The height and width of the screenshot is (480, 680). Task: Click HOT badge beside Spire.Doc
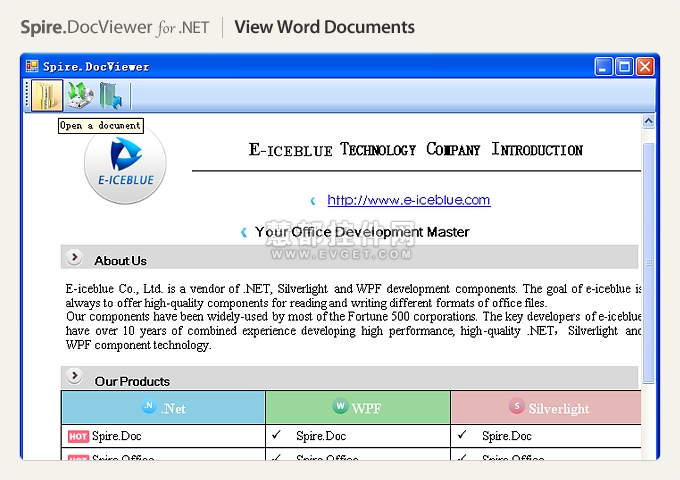pos(78,436)
